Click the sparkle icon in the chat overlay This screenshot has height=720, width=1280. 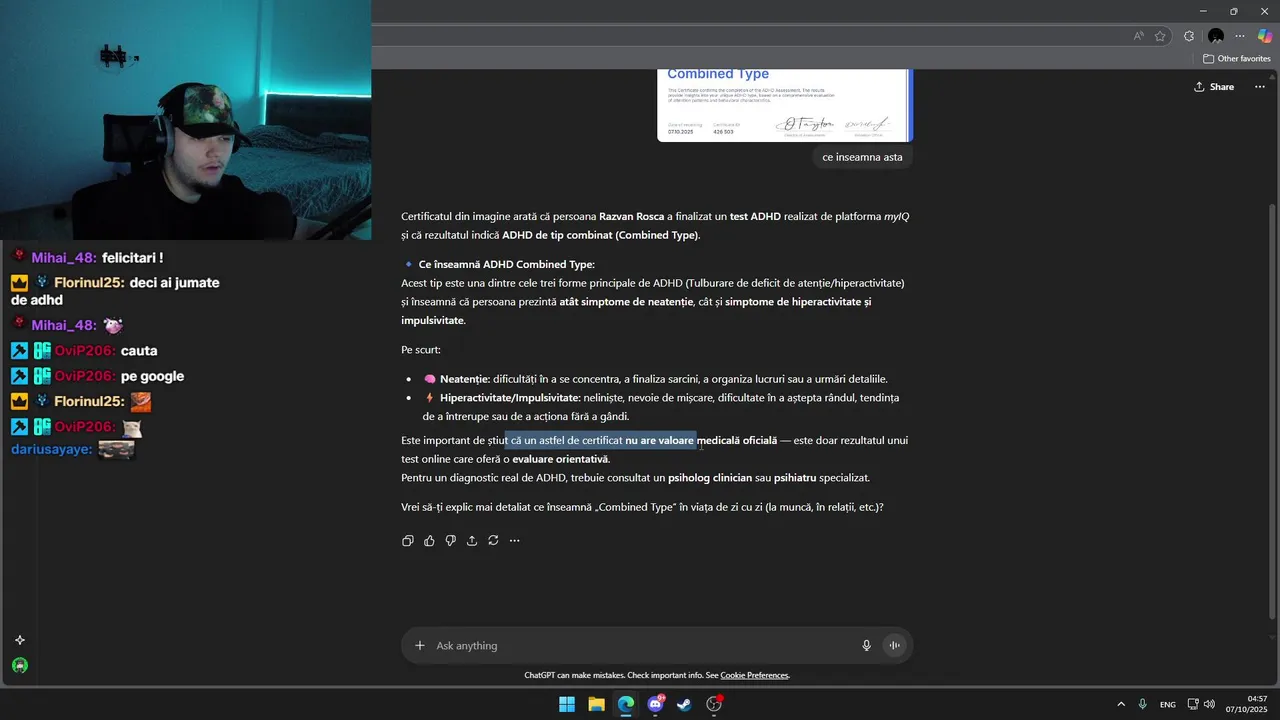[x=19, y=640]
